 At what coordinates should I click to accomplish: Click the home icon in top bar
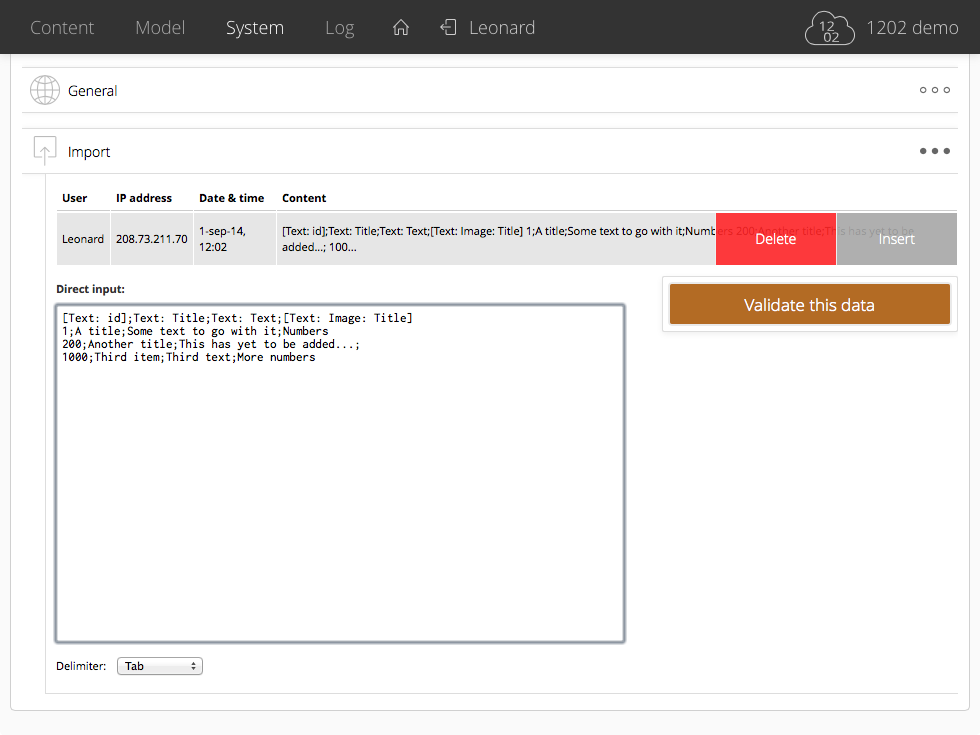pyautogui.click(x=401, y=28)
